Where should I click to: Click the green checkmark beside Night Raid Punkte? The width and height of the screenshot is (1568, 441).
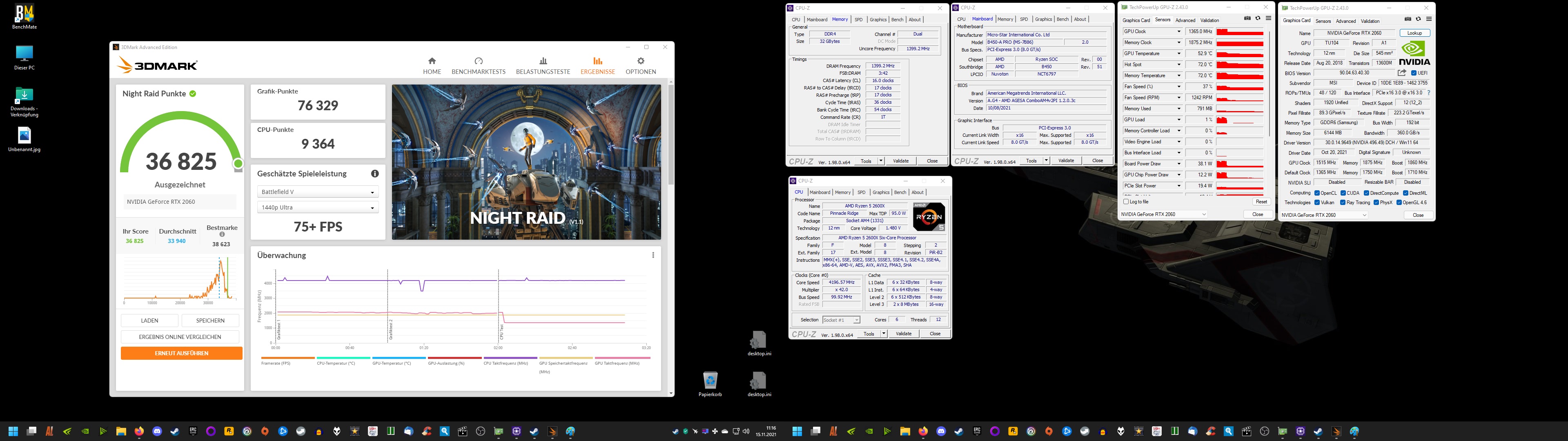pyautogui.click(x=193, y=94)
